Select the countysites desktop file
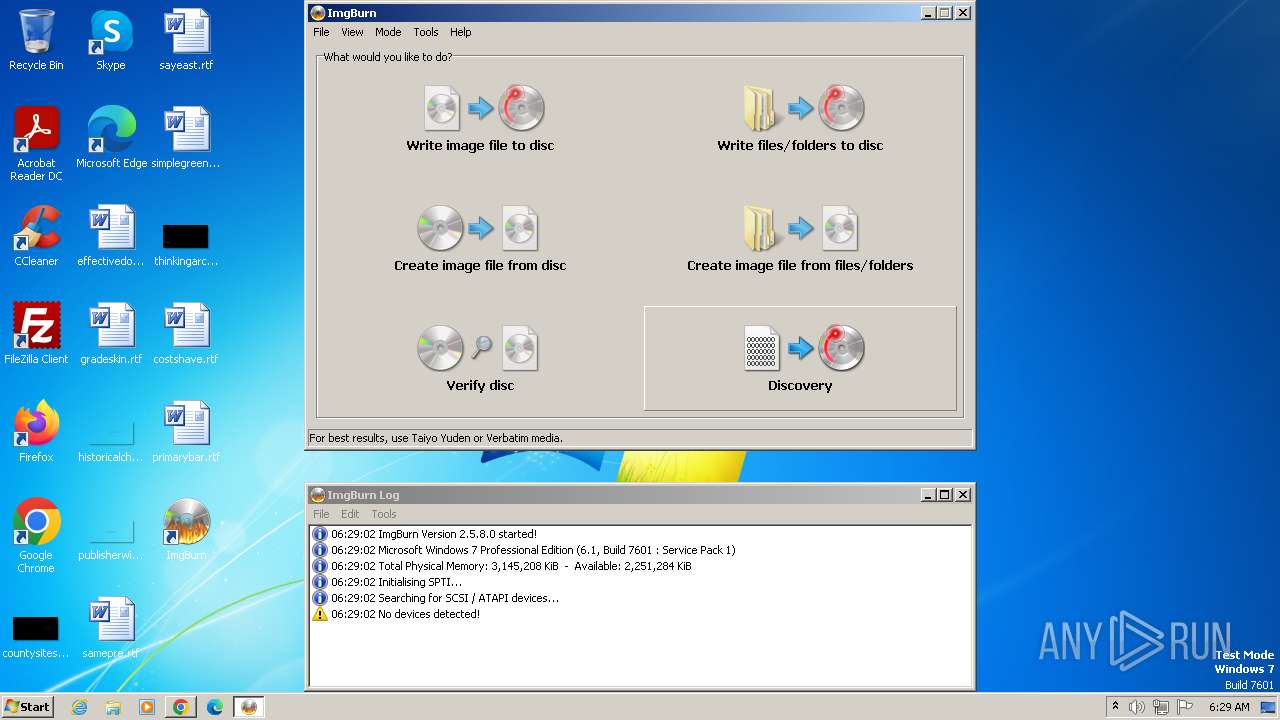Viewport: 1280px width, 720px height. coord(36,637)
